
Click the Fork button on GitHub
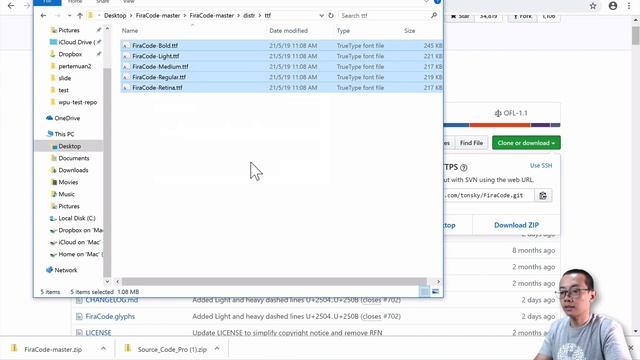coord(522,16)
